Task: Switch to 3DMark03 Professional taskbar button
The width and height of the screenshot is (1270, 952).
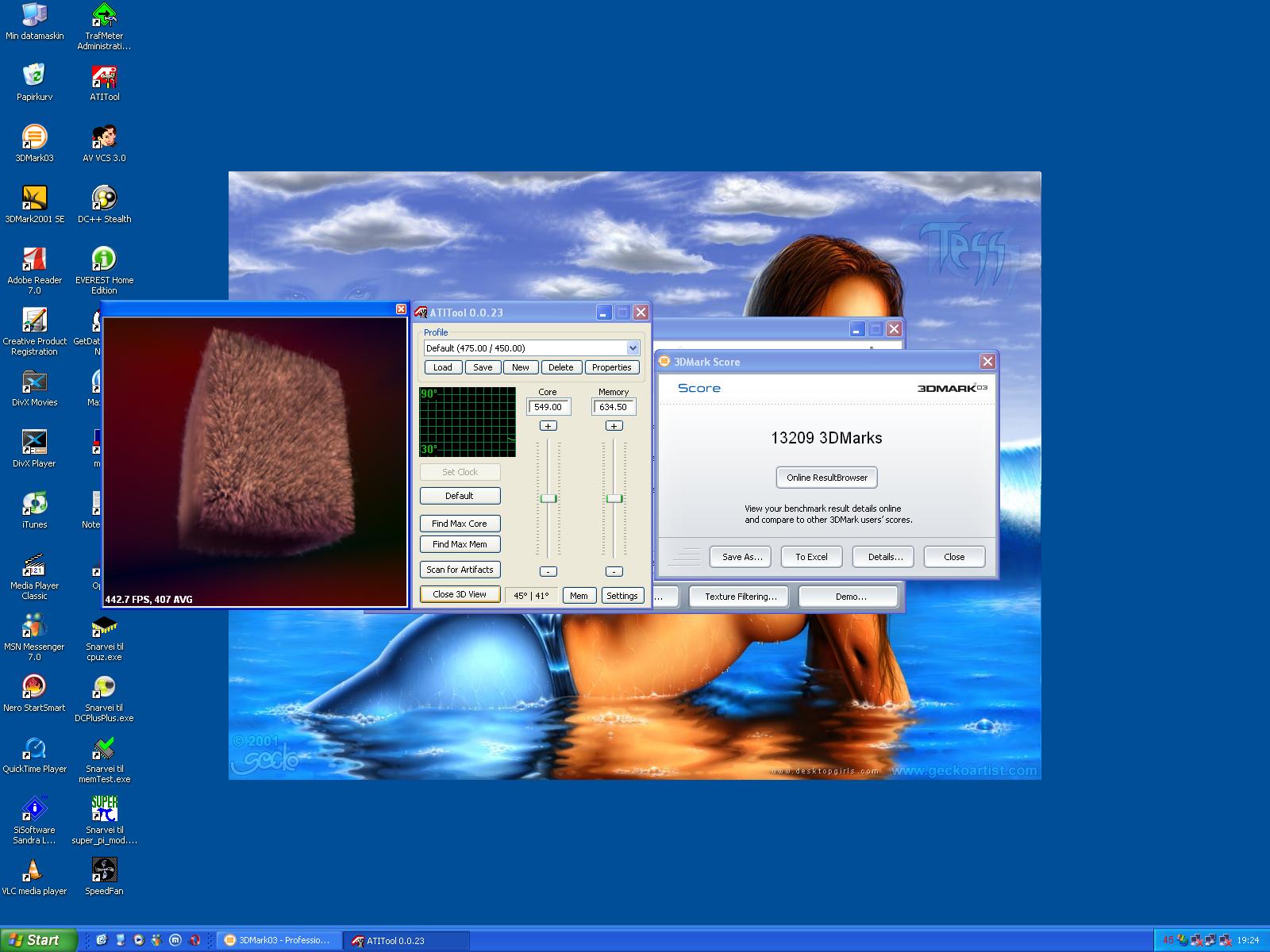Action: pyautogui.click(x=279, y=940)
